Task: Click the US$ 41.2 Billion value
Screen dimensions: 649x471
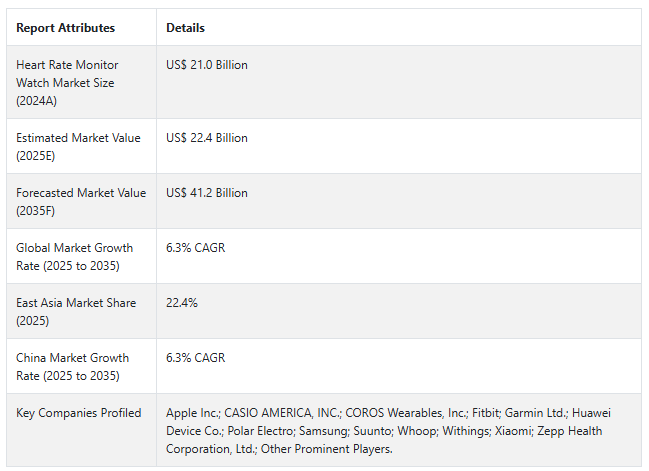Action: (x=207, y=193)
